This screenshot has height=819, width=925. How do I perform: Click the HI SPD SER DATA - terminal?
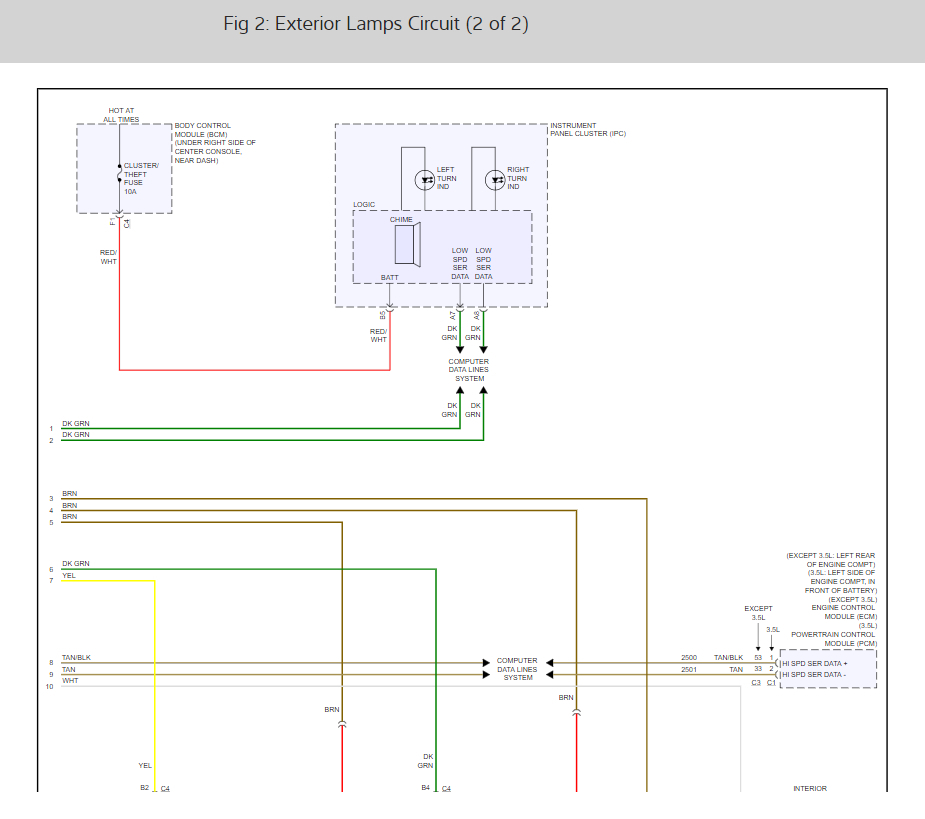(814, 674)
